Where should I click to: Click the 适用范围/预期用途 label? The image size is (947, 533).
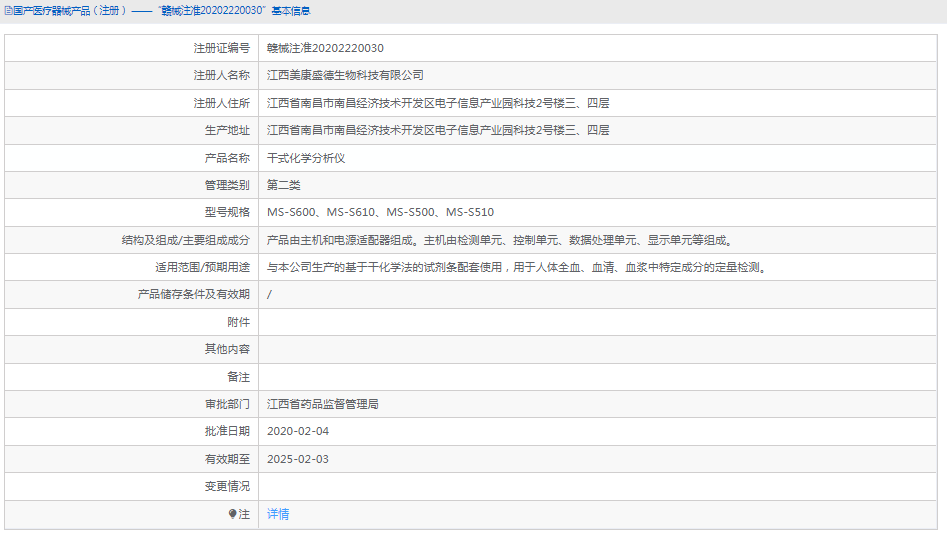pos(202,267)
